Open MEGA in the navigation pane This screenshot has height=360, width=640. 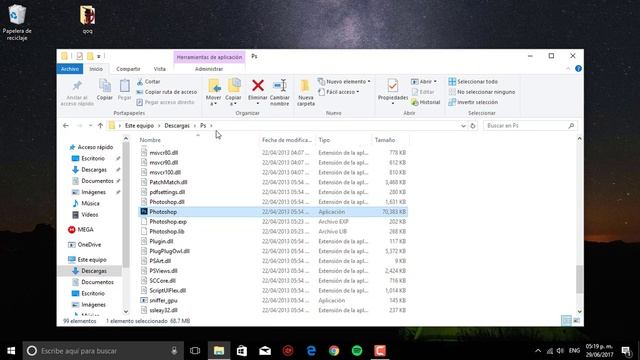(x=85, y=229)
